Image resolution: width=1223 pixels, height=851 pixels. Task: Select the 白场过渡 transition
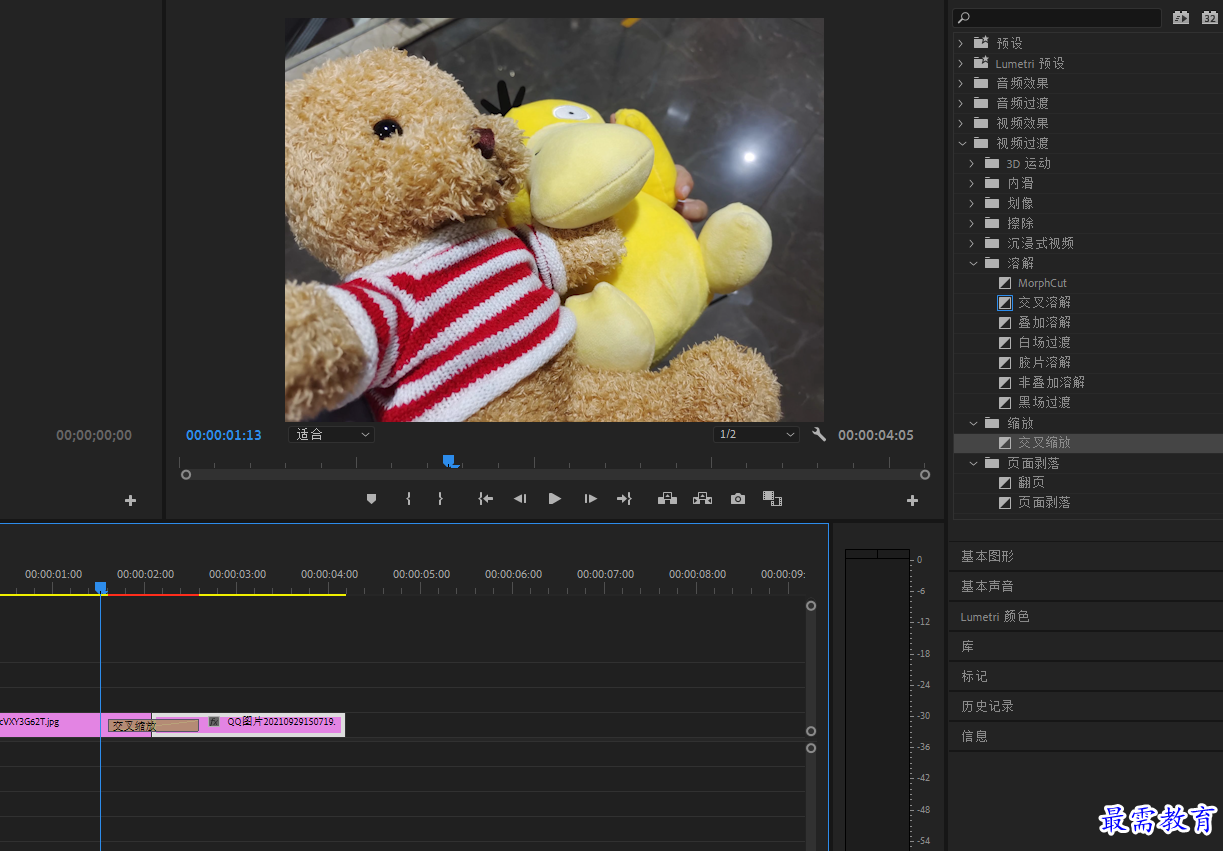1044,342
